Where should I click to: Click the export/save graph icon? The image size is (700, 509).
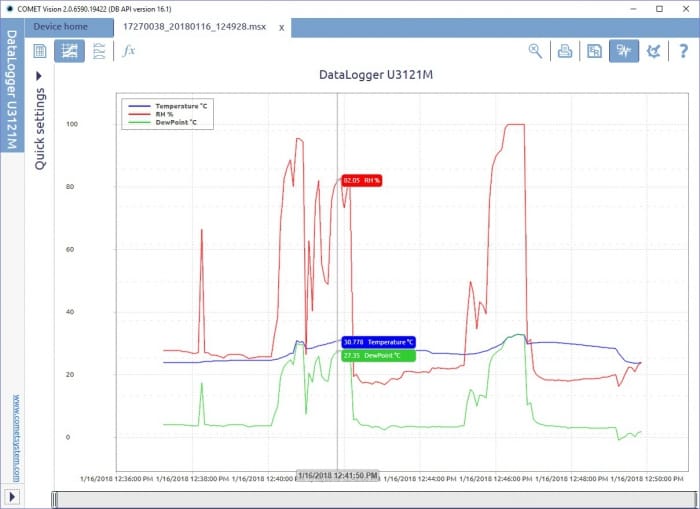pyautogui.click(x=594, y=51)
